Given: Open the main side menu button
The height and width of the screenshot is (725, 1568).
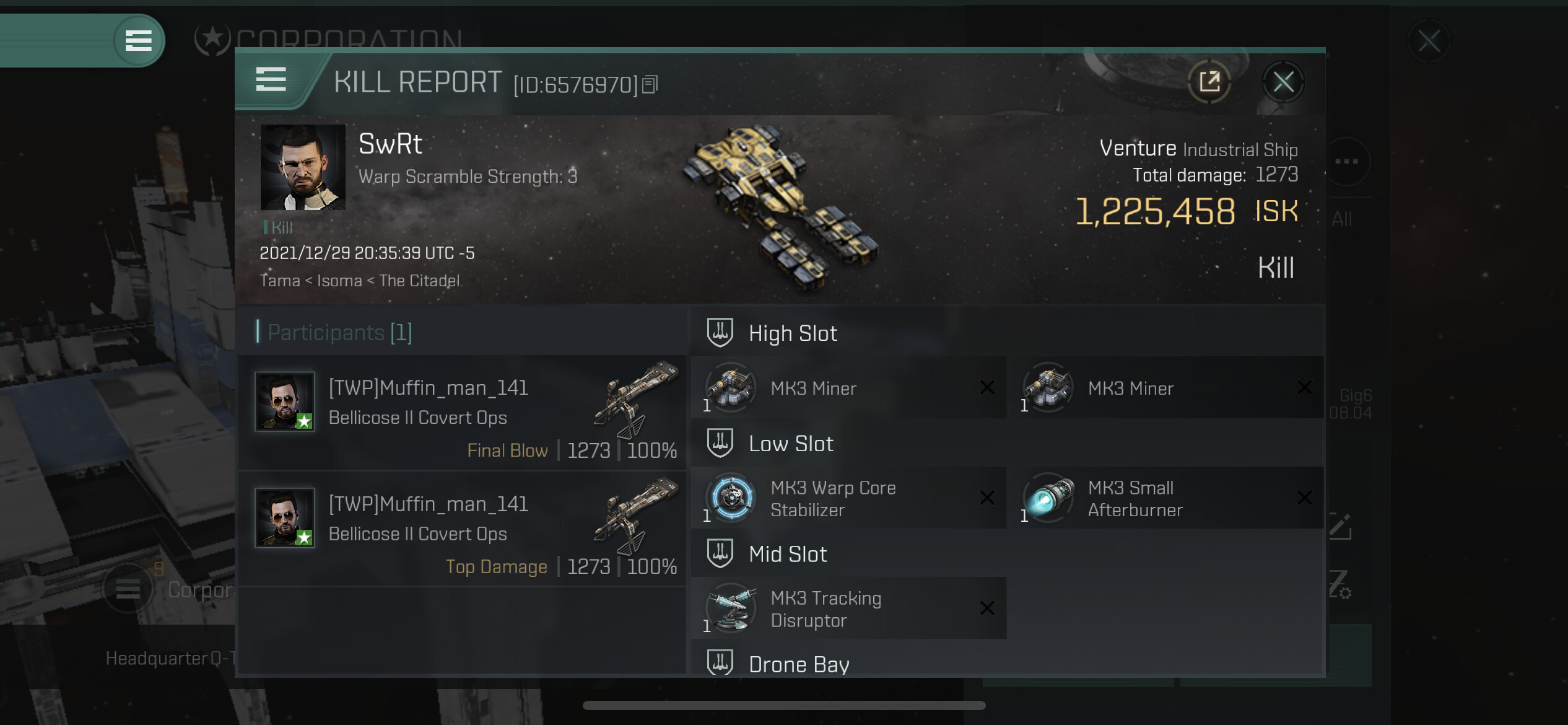Looking at the screenshot, I should pyautogui.click(x=139, y=41).
